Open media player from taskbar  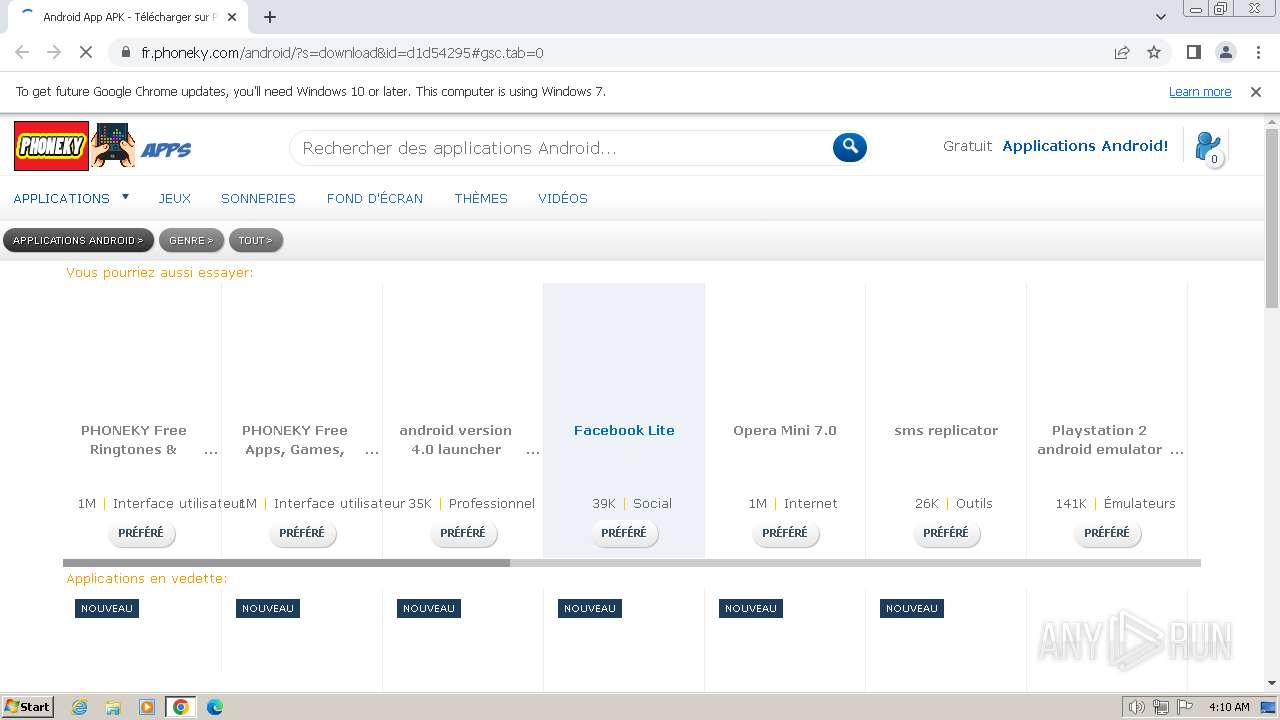coord(147,707)
